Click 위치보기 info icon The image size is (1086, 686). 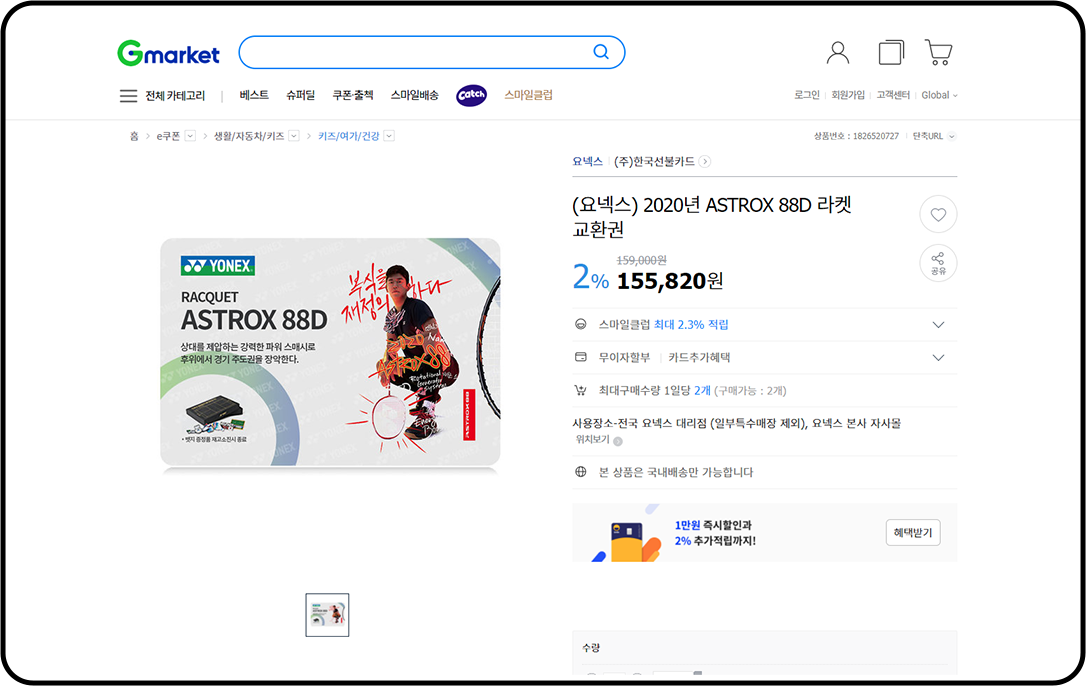click(x=618, y=441)
